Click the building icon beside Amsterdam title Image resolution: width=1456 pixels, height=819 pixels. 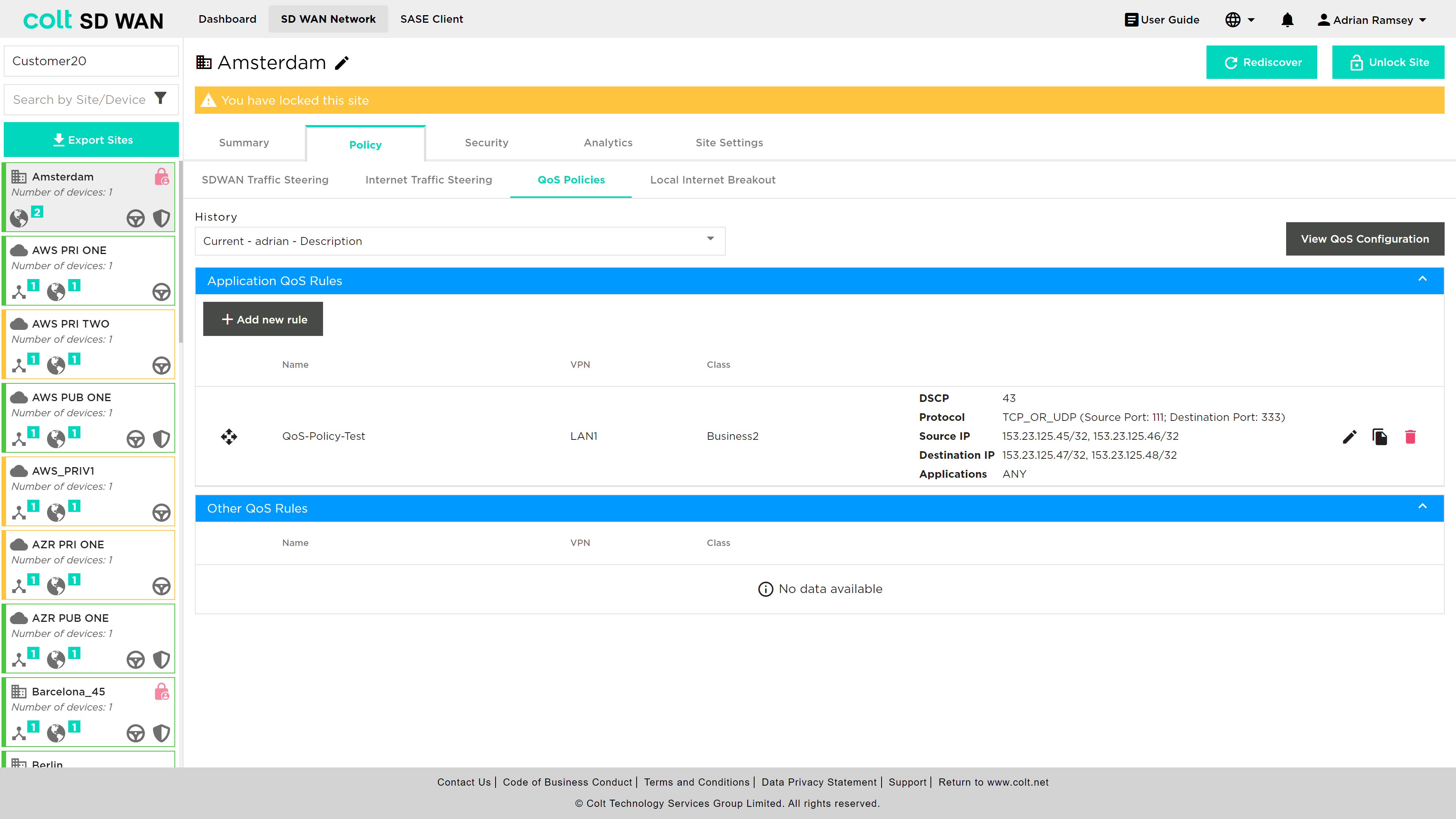204,62
